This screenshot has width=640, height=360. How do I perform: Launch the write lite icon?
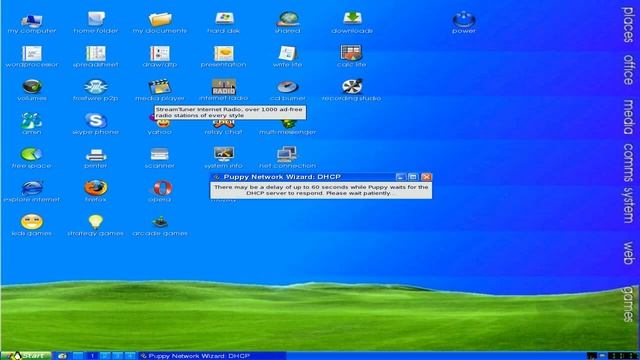288,53
